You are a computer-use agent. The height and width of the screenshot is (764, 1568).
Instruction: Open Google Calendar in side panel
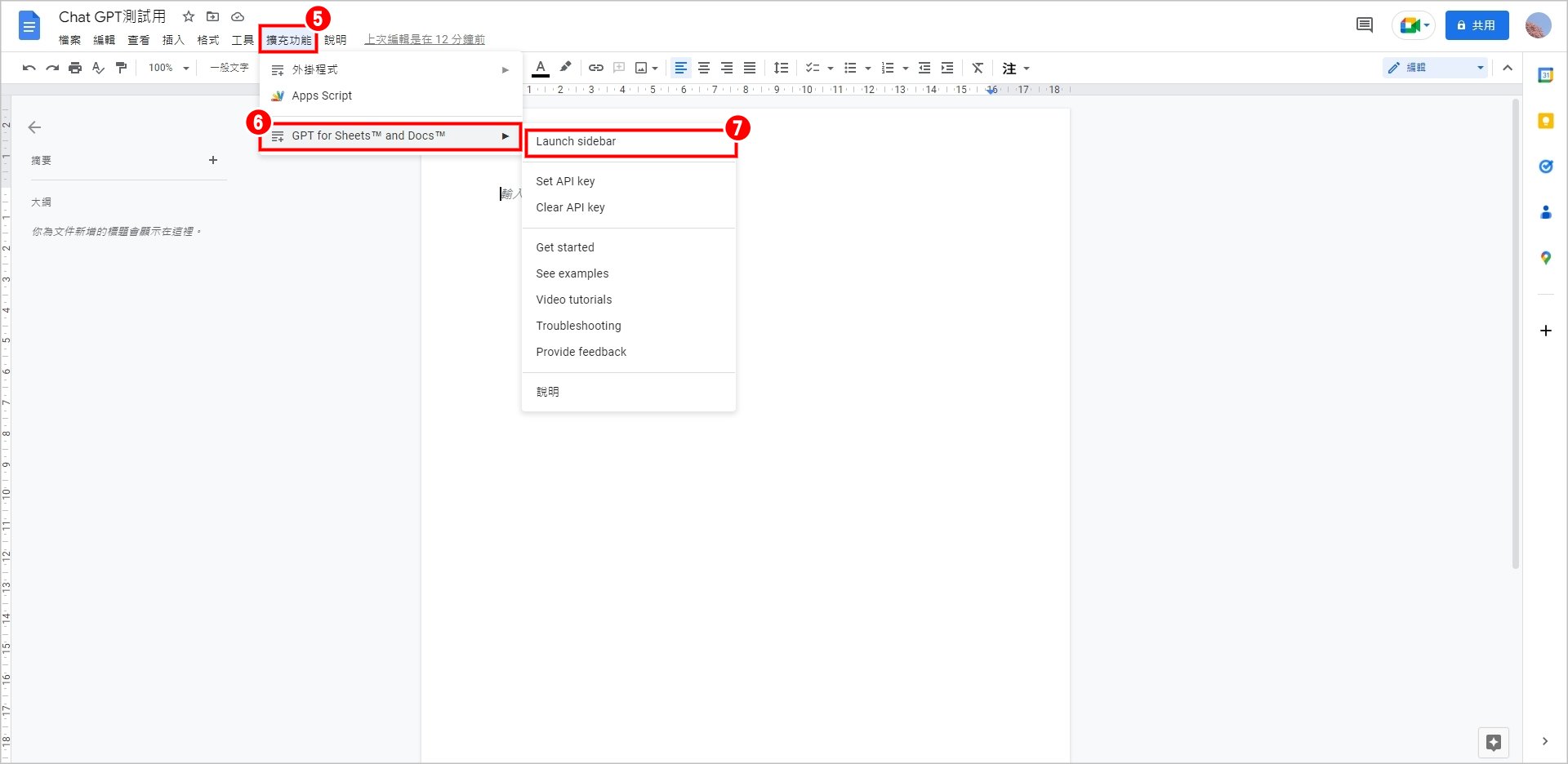click(x=1545, y=75)
